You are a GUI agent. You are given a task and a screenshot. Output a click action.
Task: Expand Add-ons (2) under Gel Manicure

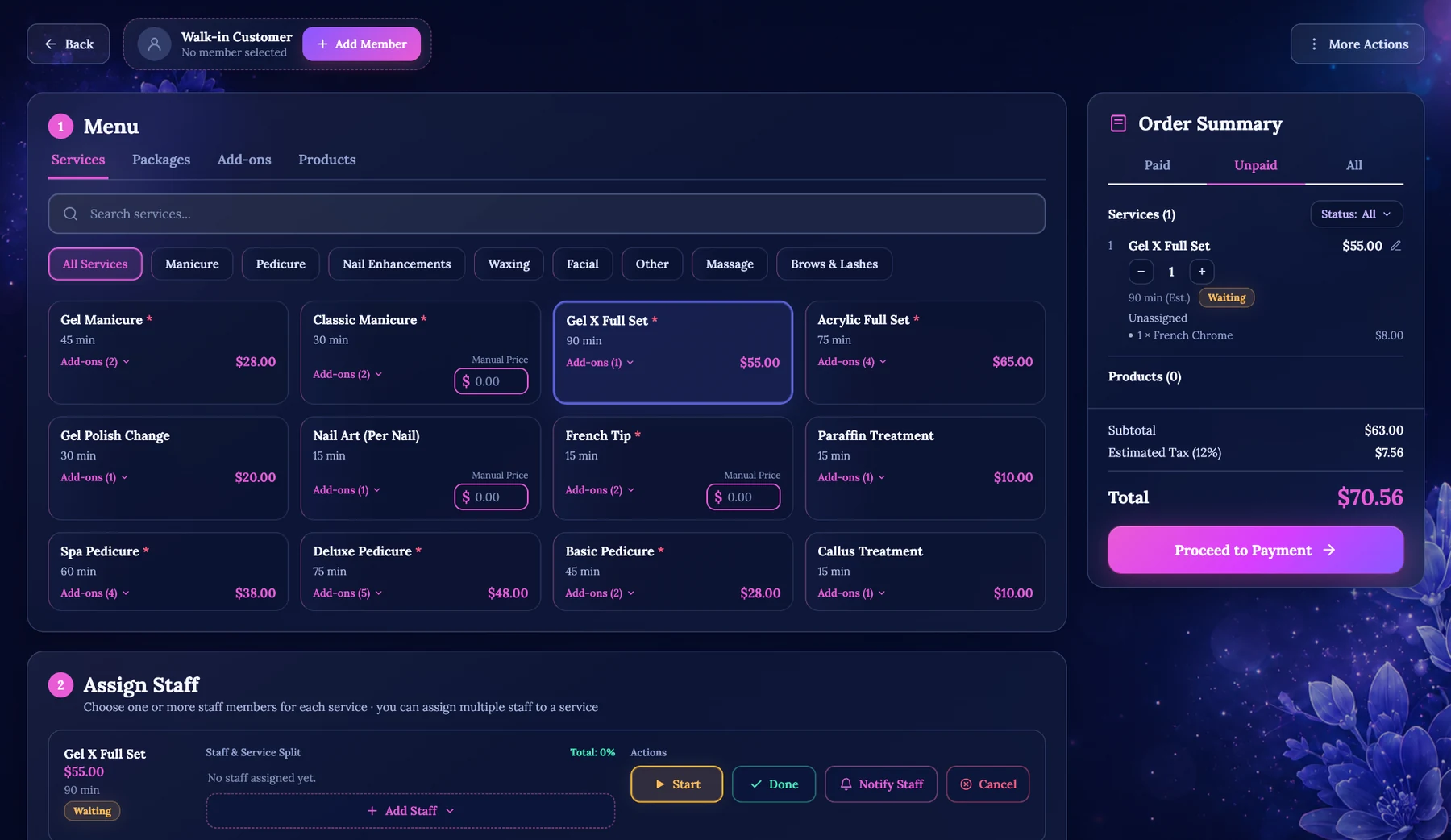point(95,362)
